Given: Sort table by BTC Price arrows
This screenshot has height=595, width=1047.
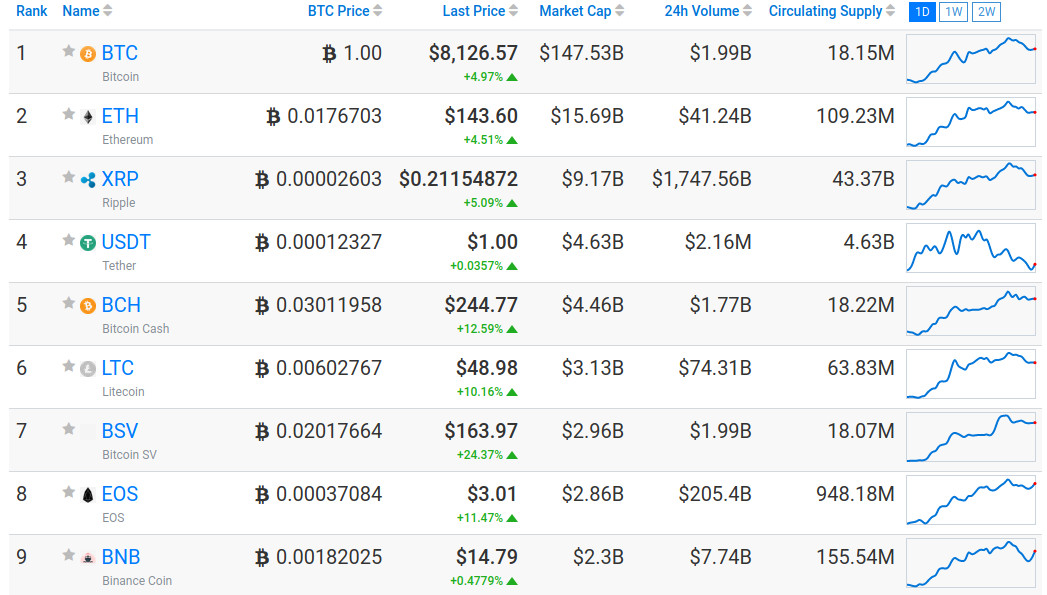Looking at the screenshot, I should click(x=377, y=11).
